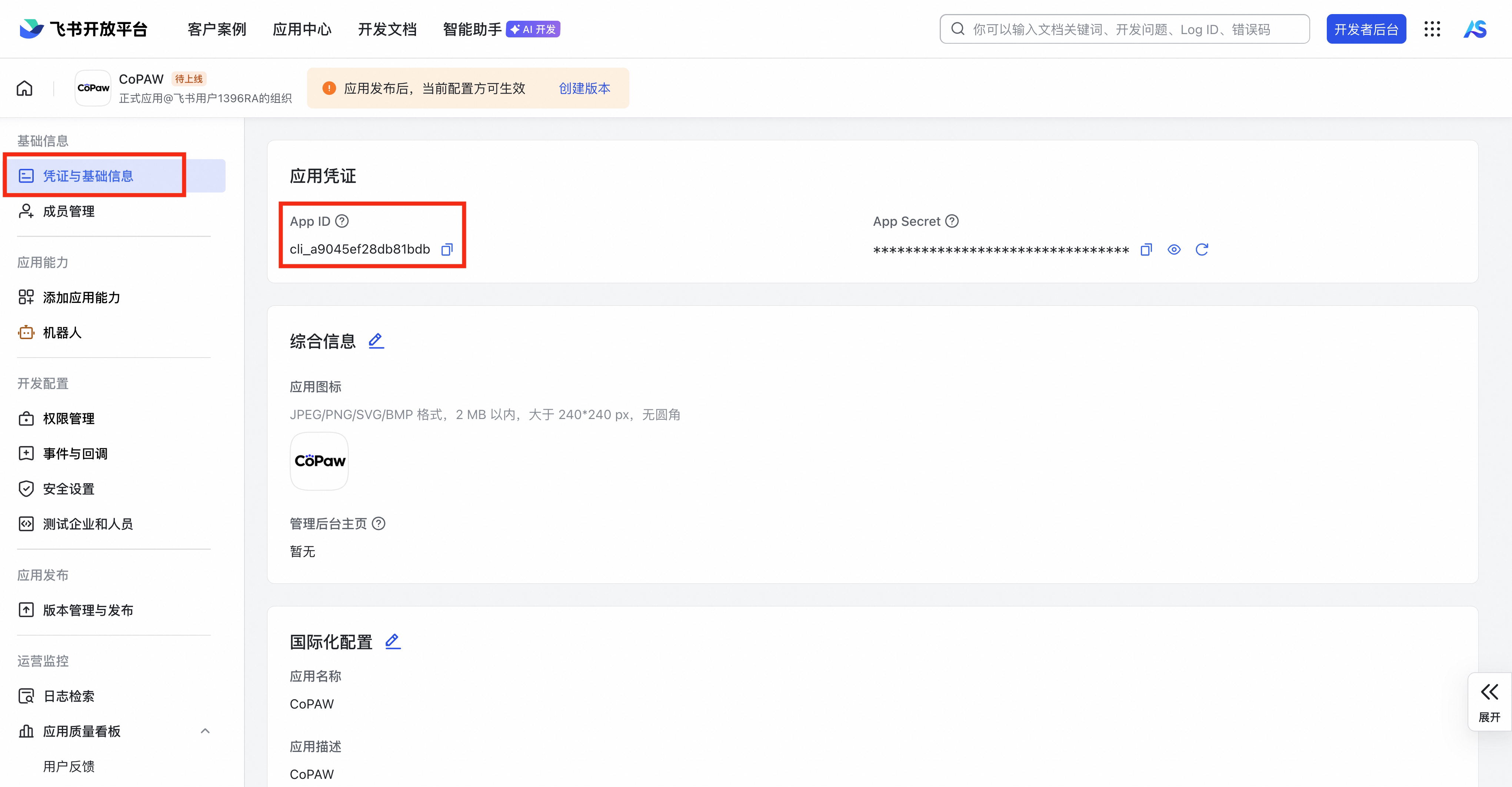Collapse the 应用质量看板 section
Screen dimensions: 1512x787
tap(205, 731)
